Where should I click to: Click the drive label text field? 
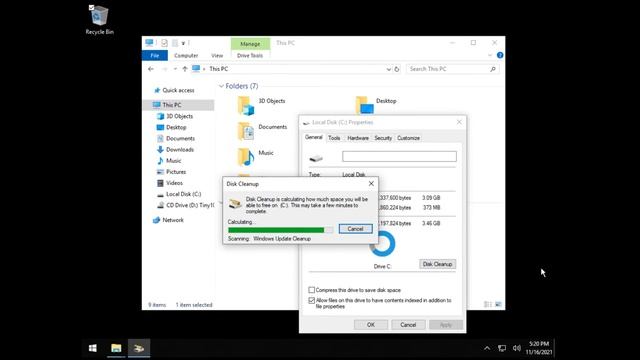tap(399, 156)
